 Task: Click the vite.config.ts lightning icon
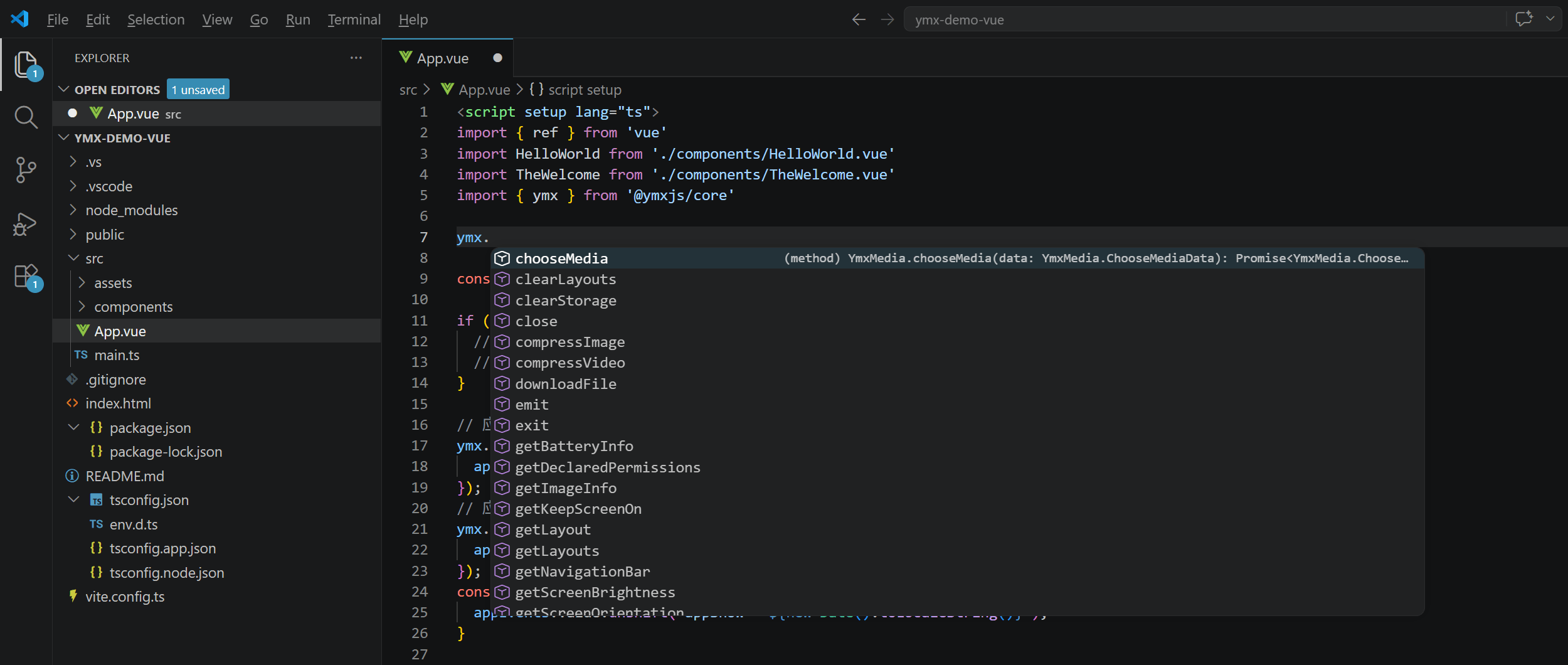73,596
